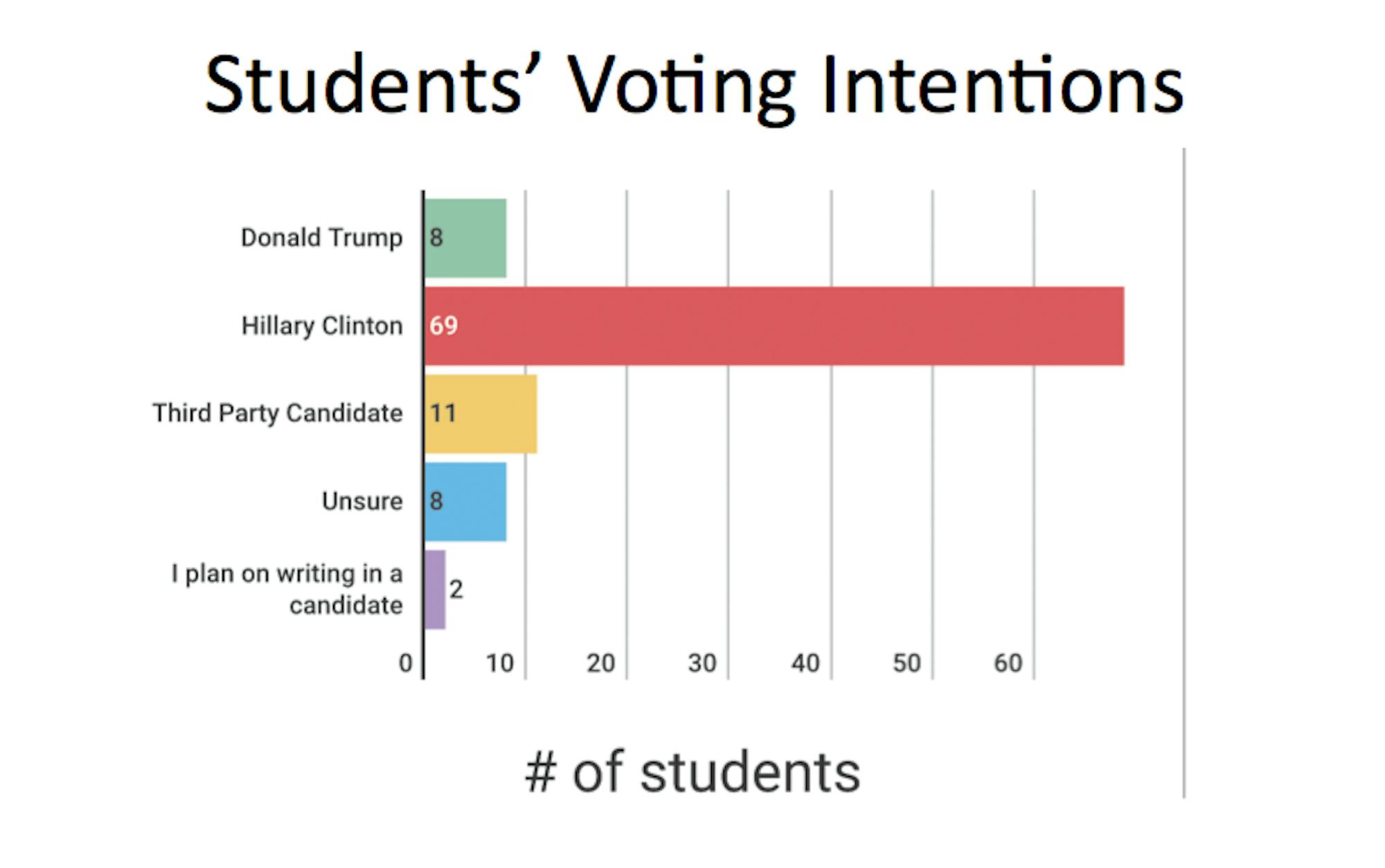
Task: Click the red Hillary Clinton bar
Action: tap(774, 325)
